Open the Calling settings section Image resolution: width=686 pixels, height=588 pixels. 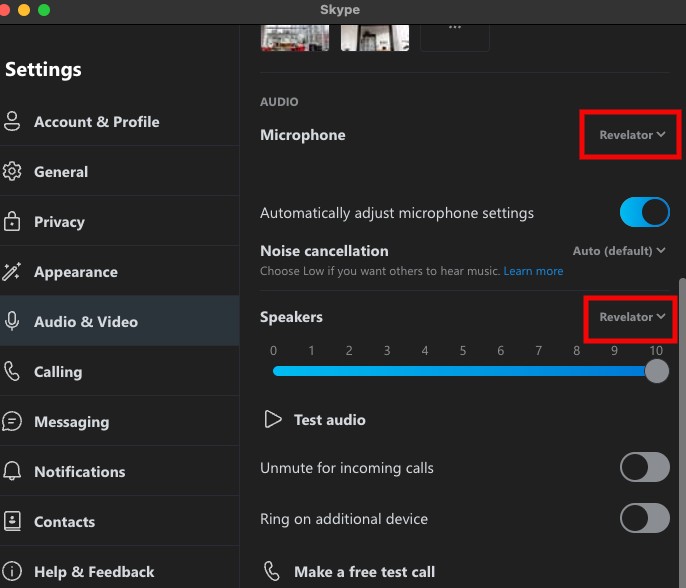tap(119, 371)
